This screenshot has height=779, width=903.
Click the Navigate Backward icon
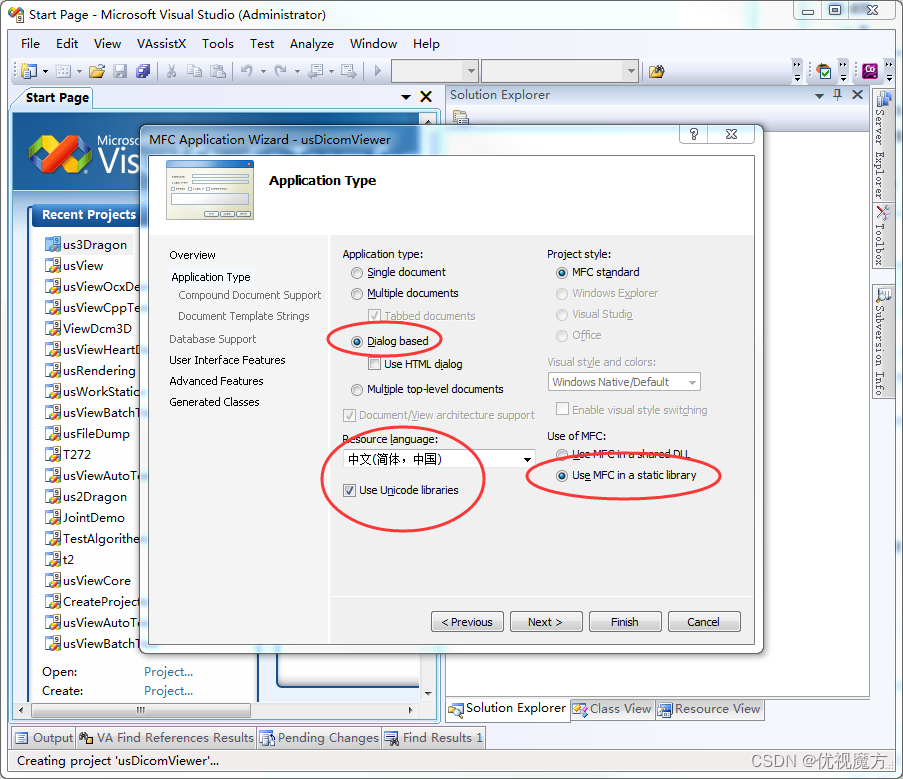click(316, 71)
